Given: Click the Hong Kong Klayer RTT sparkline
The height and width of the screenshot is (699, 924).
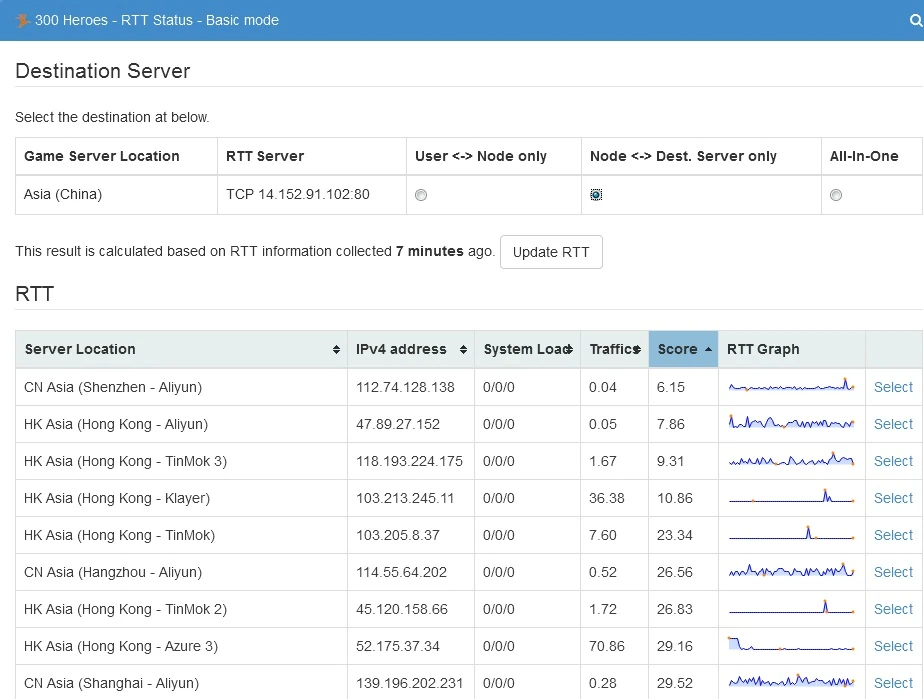Looking at the screenshot, I should click(791, 498).
